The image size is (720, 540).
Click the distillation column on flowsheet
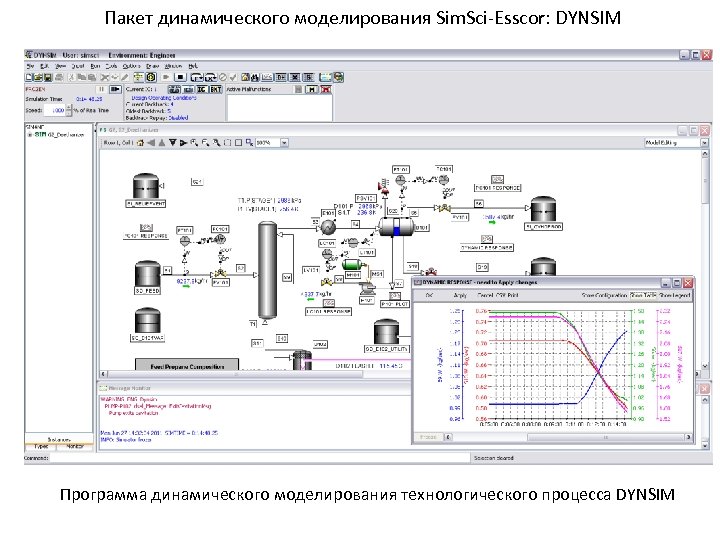click(x=267, y=270)
